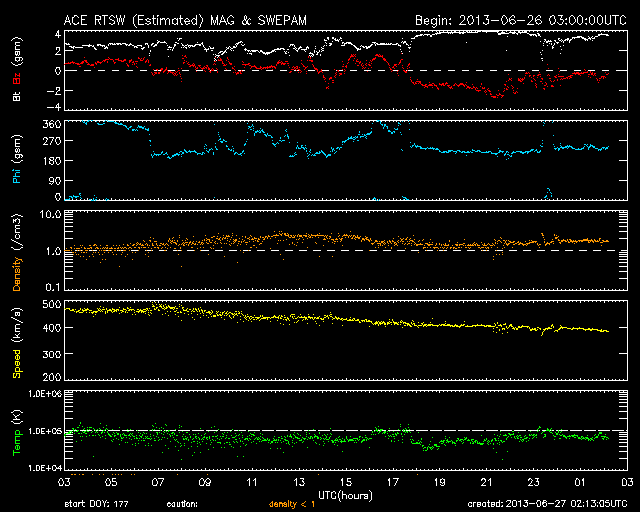Select the "start DOY: 177" footer text
Screen dimensions: 640x512
(96, 504)
